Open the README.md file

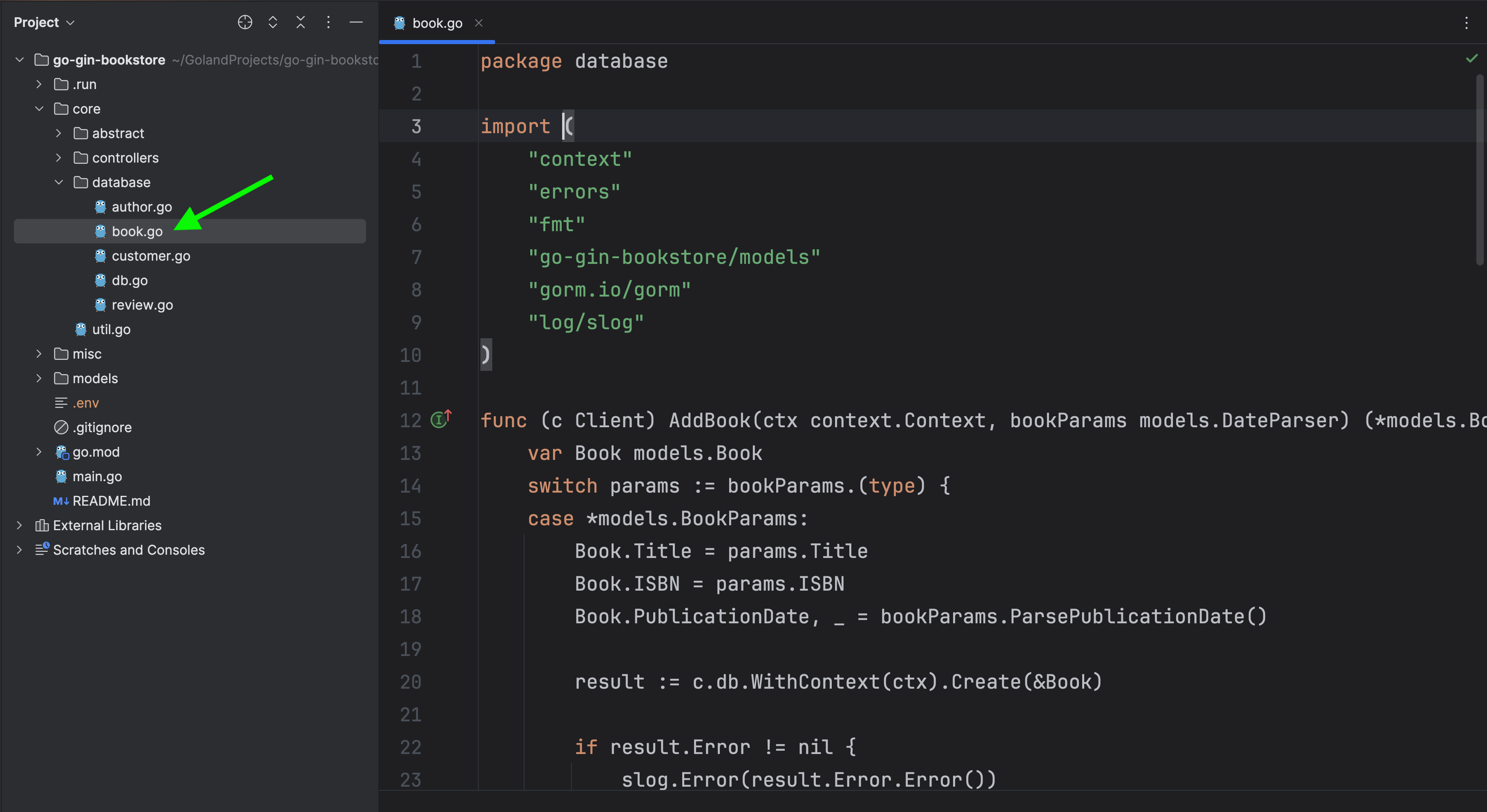pyautogui.click(x=111, y=501)
